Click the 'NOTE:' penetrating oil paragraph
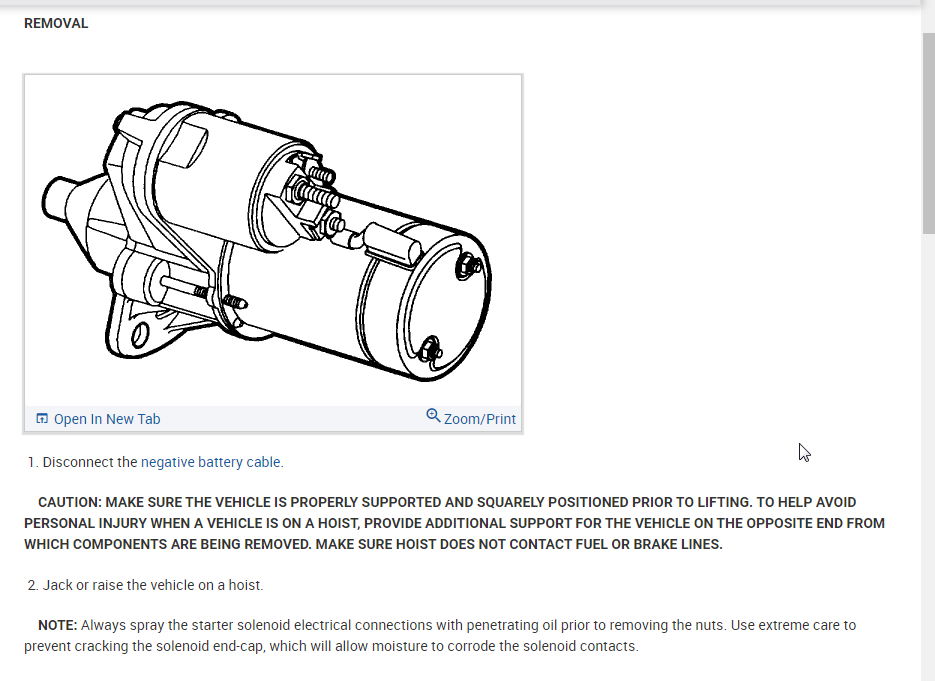935x681 pixels. coord(440,636)
